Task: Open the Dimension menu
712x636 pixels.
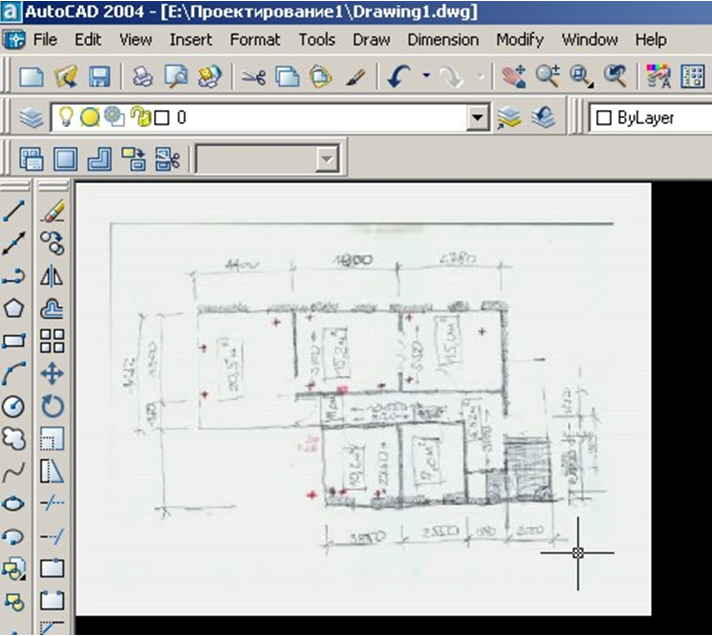Action: (x=443, y=40)
